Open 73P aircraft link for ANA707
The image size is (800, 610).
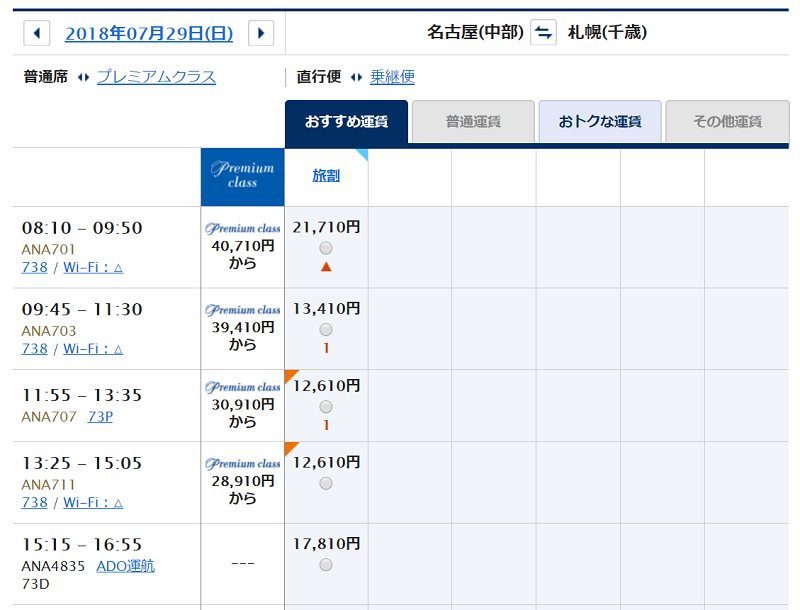click(100, 417)
